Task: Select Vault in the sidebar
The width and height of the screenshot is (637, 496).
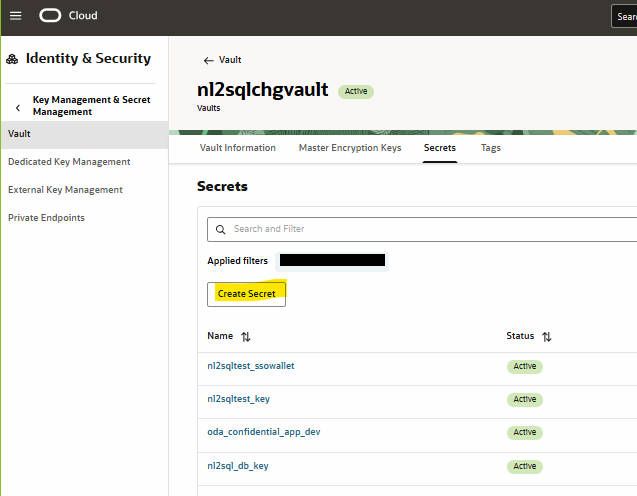Action: pos(84,134)
